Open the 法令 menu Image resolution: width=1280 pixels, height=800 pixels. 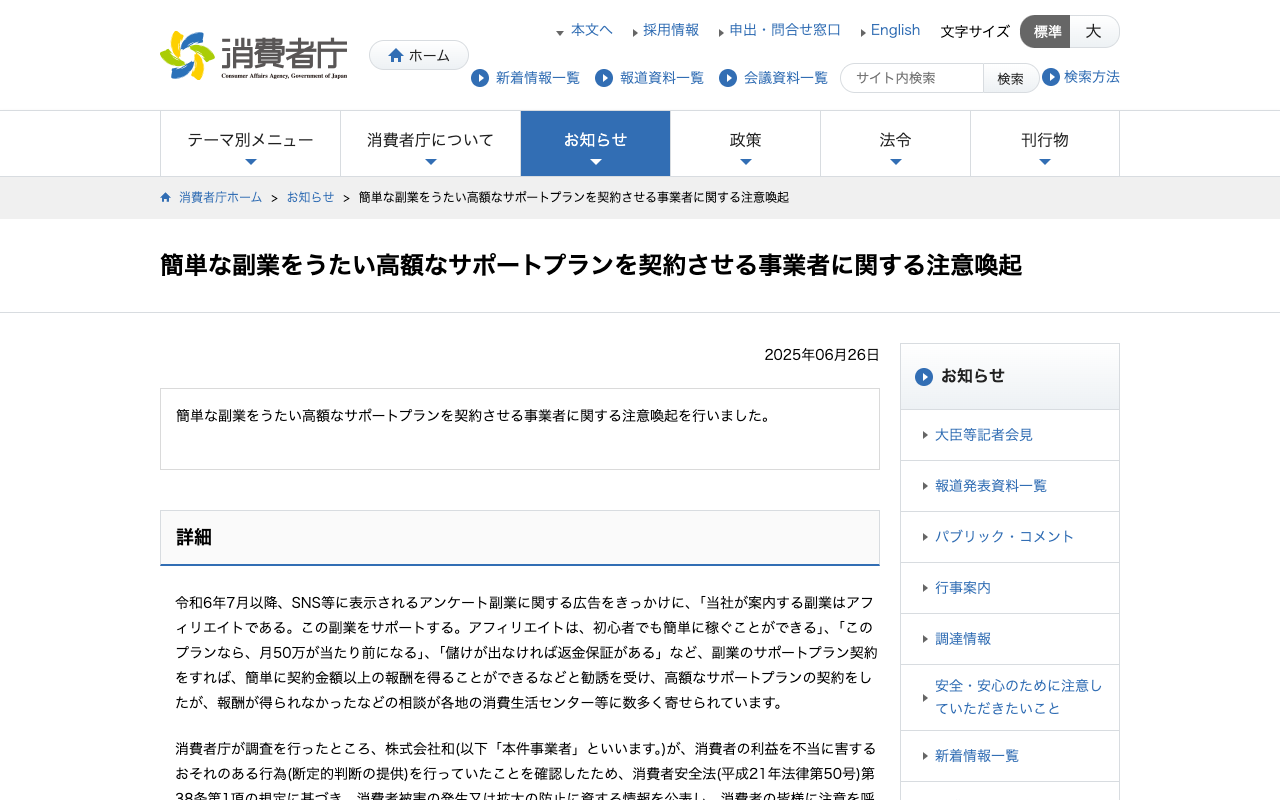tap(895, 143)
